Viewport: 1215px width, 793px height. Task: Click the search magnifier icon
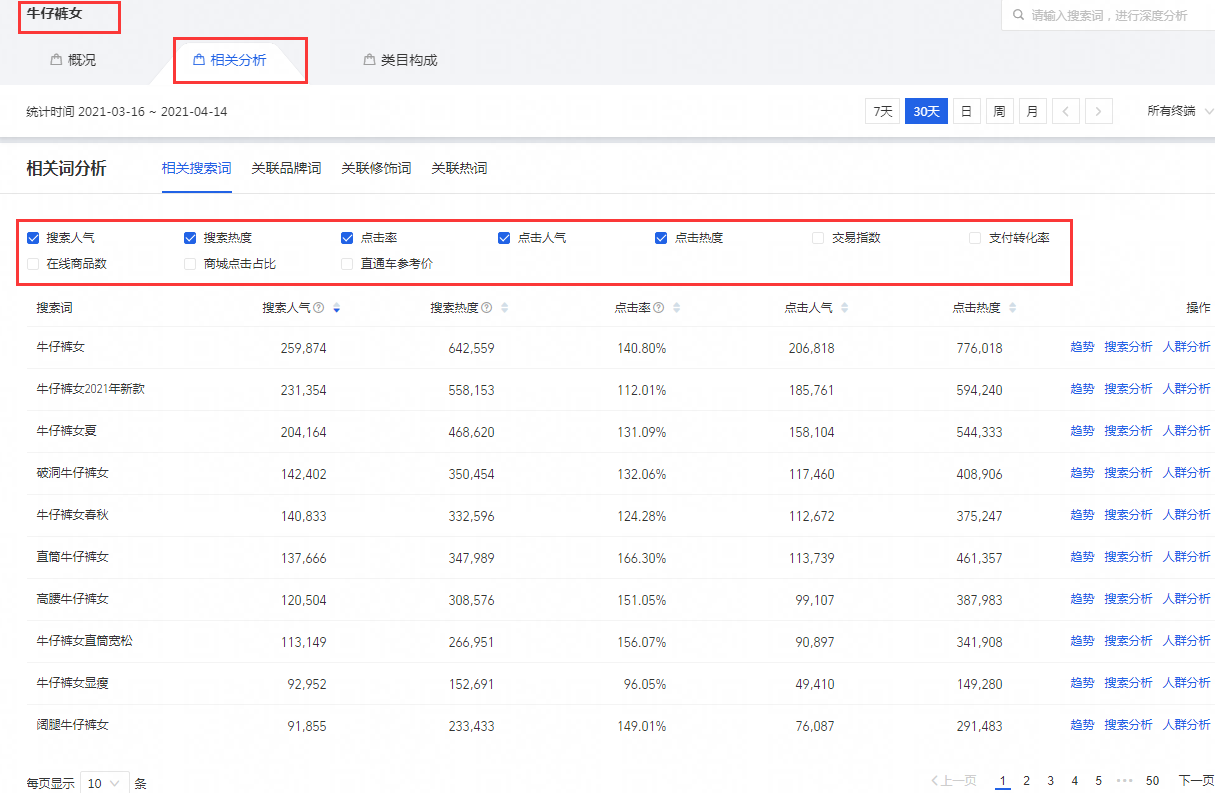click(x=1018, y=15)
